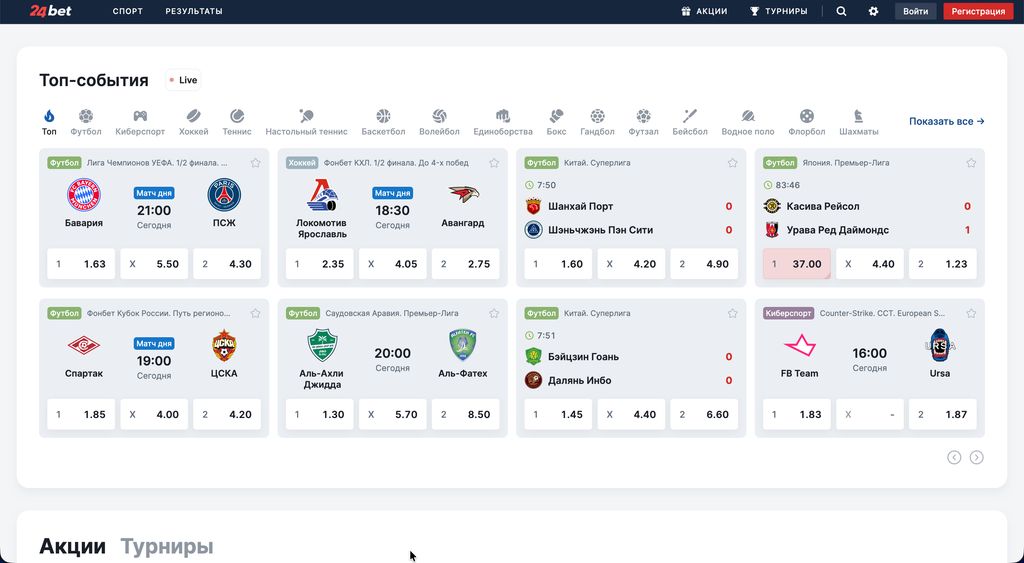Viewport: 1024px width, 563px height.
Task: Select the Шахматы sport filter
Action: [x=858, y=122]
